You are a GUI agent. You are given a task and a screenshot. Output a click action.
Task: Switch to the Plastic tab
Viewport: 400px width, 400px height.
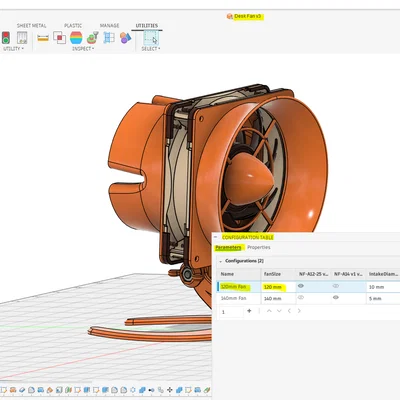pos(73,26)
